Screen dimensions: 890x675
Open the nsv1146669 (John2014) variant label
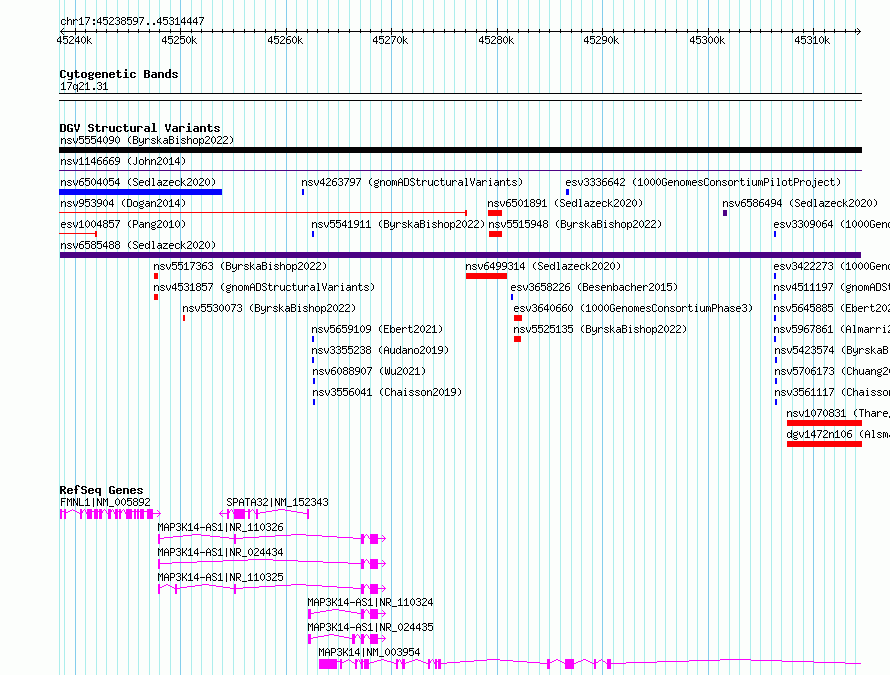click(x=123, y=161)
